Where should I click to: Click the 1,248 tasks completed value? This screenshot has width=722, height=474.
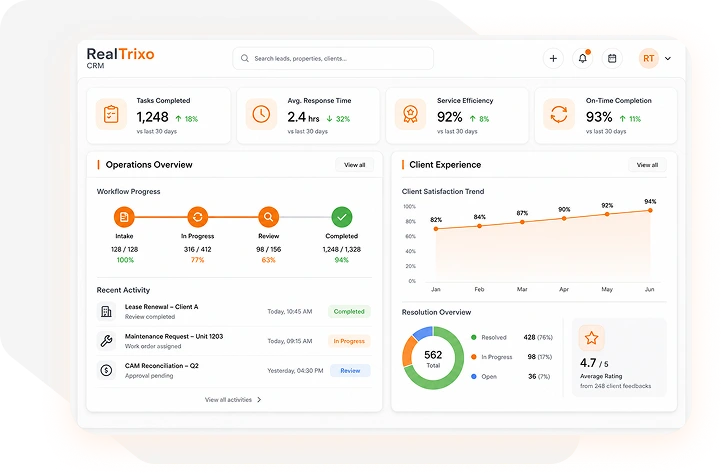(x=152, y=117)
